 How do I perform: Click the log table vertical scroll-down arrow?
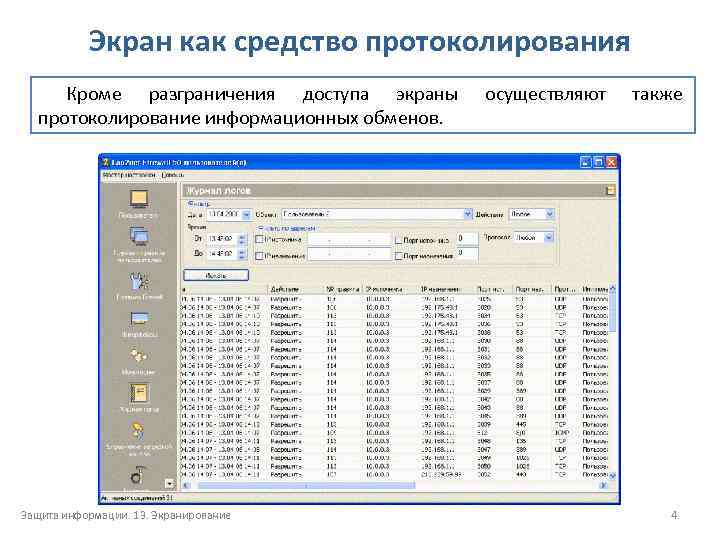click(x=612, y=476)
